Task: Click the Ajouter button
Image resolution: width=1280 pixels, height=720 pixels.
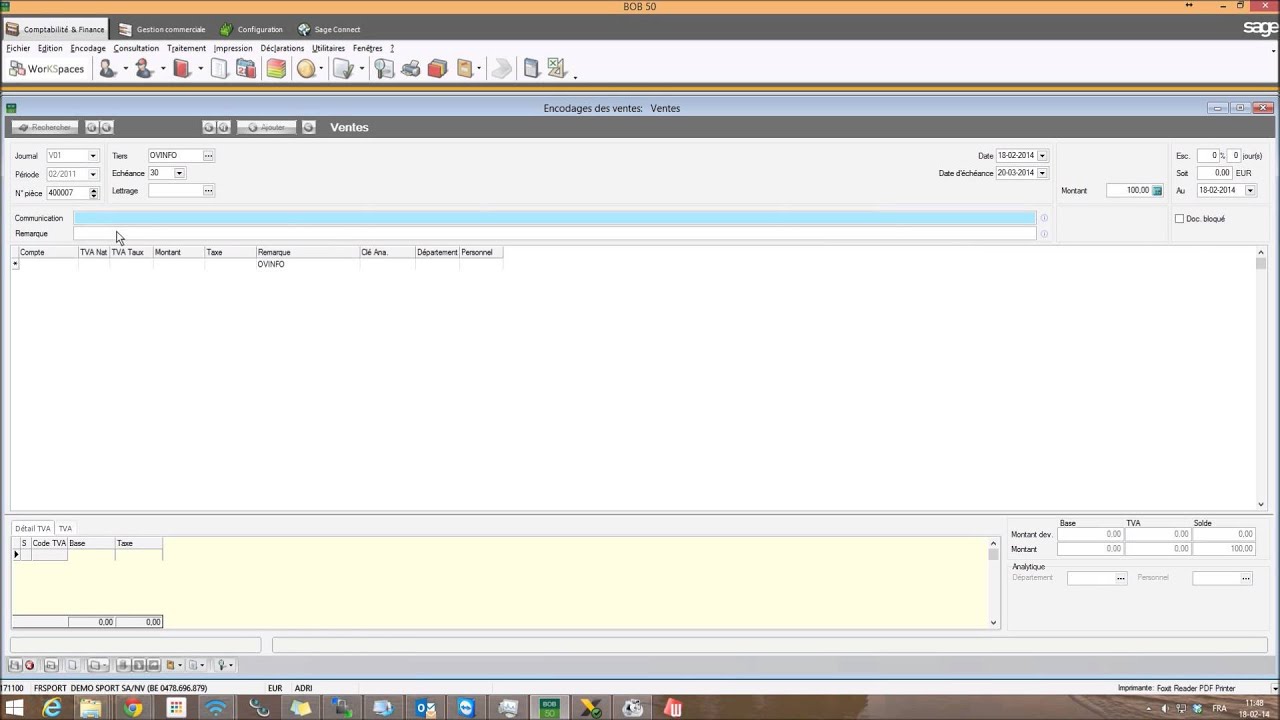Action: tap(267, 127)
